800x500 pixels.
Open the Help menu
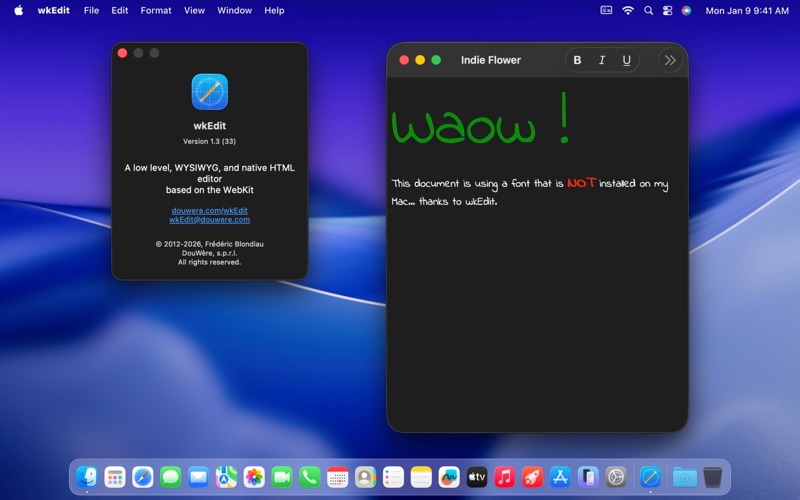pos(274,10)
